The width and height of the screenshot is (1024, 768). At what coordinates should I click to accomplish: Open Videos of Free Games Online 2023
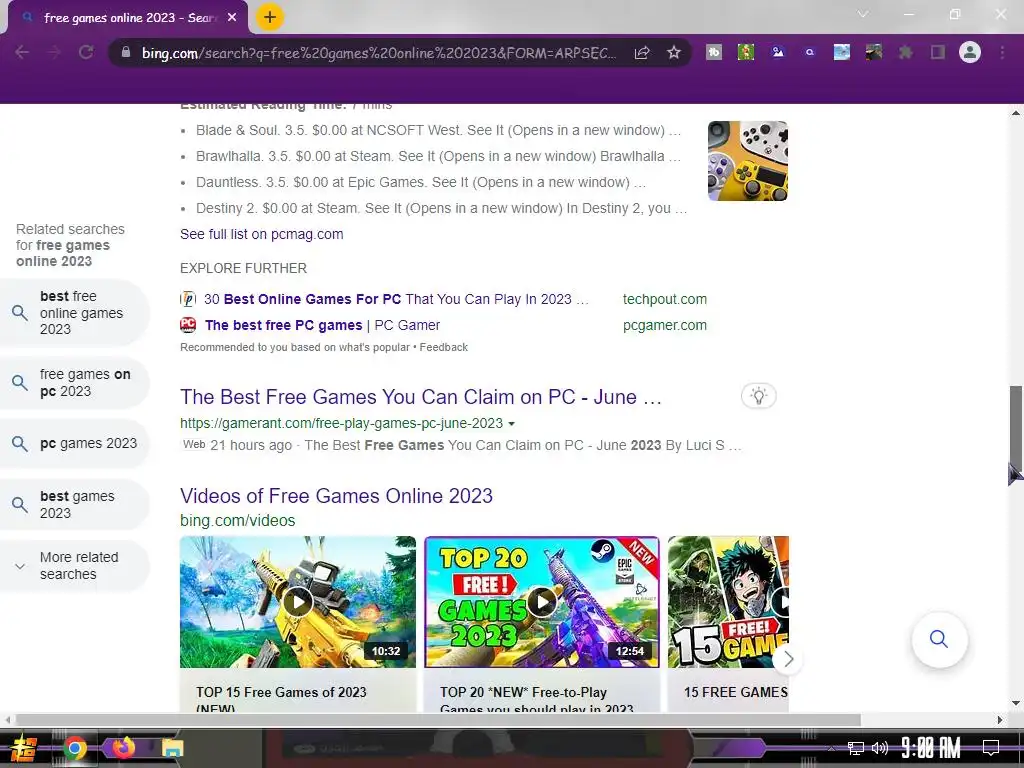pyautogui.click(x=336, y=496)
